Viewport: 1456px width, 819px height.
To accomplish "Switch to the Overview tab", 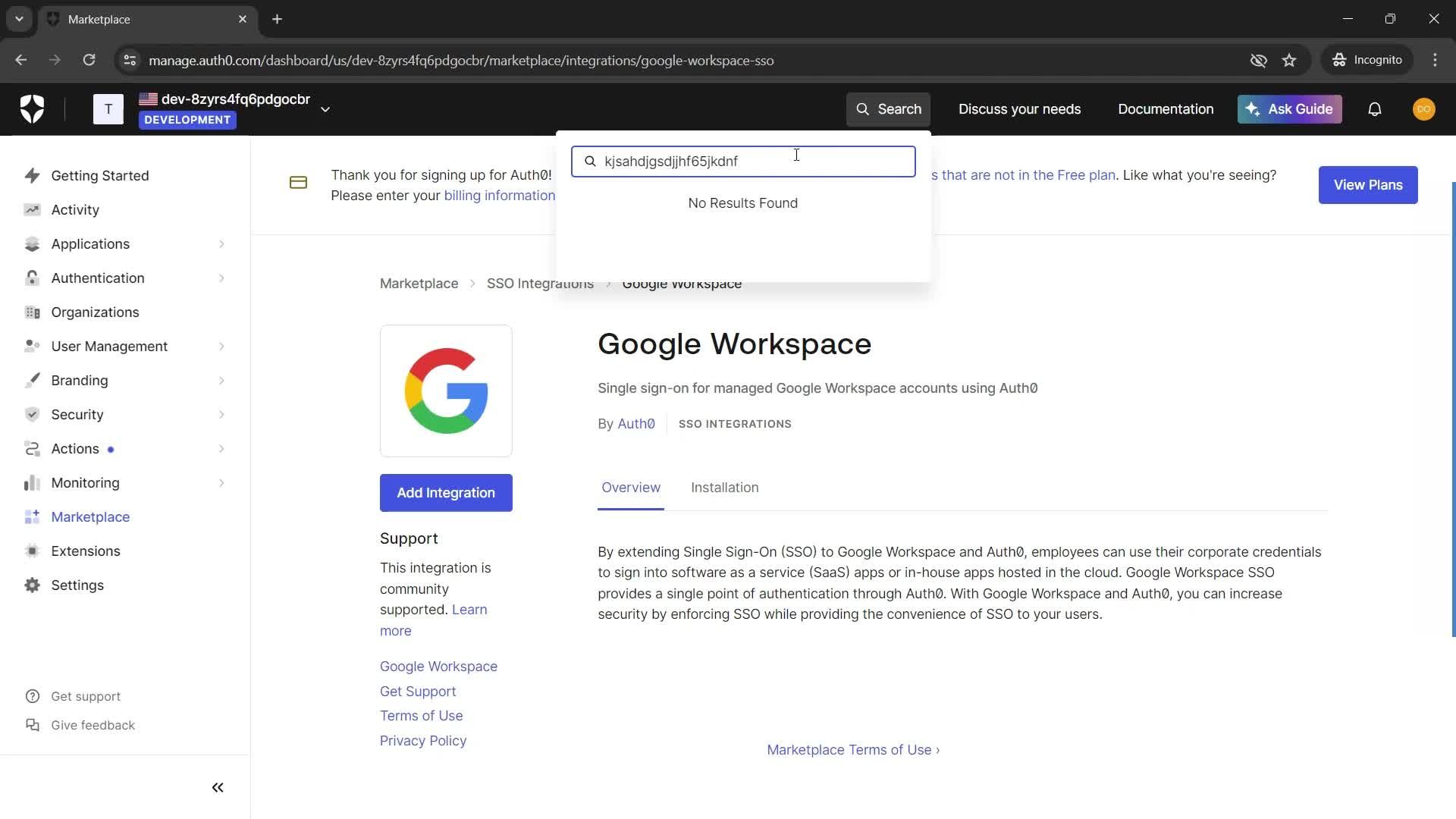I will point(631,488).
